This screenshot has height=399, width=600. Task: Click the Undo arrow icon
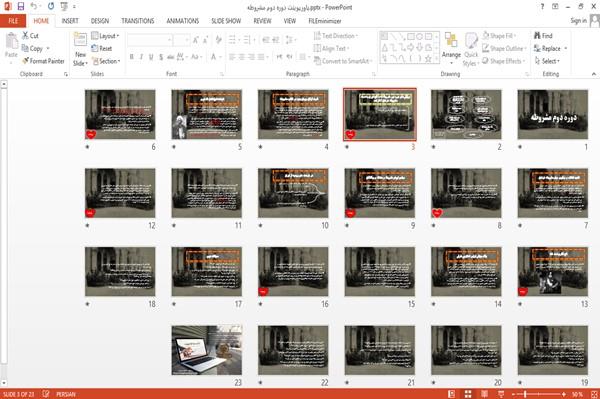[34, 6]
